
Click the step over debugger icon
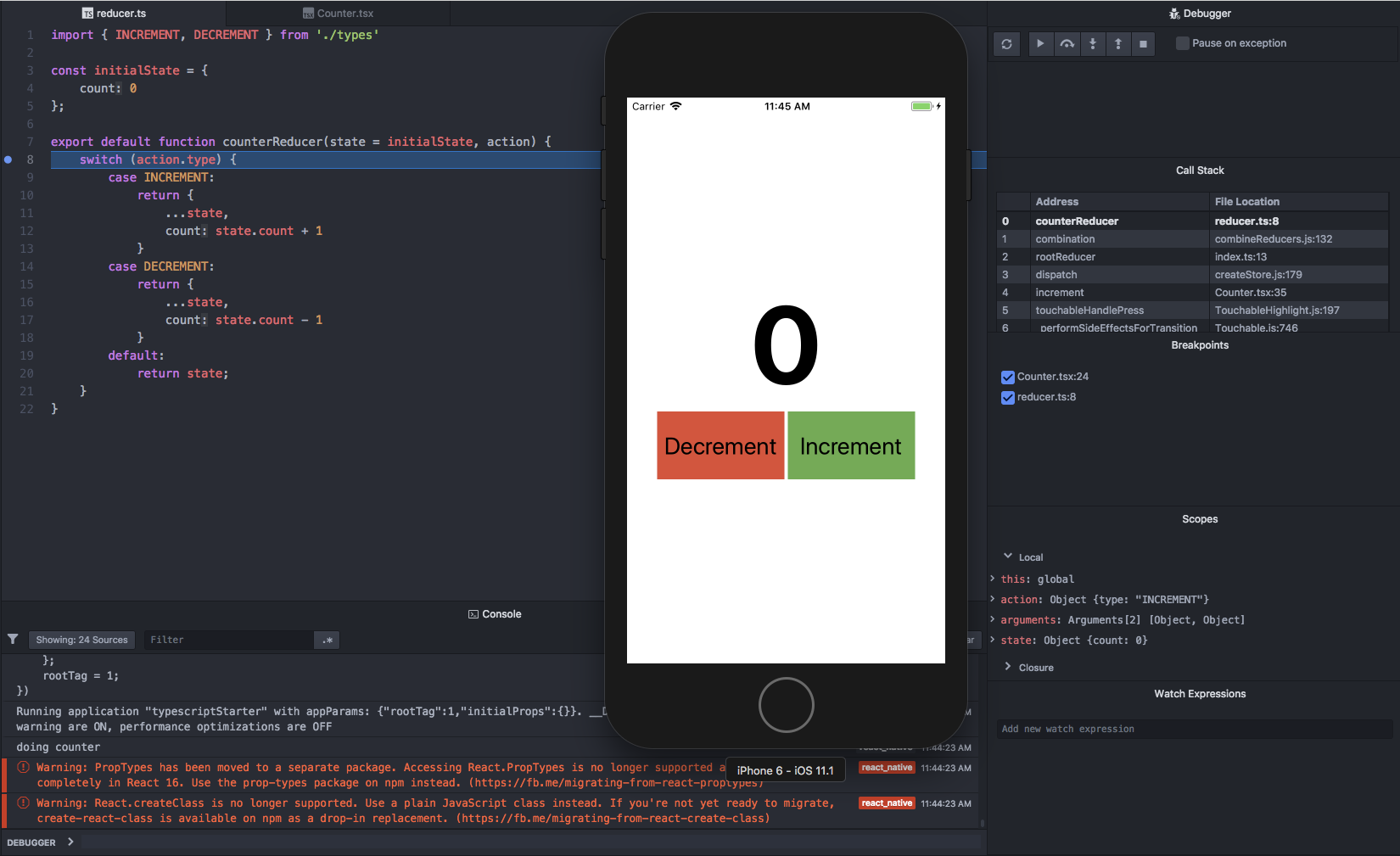1067,43
